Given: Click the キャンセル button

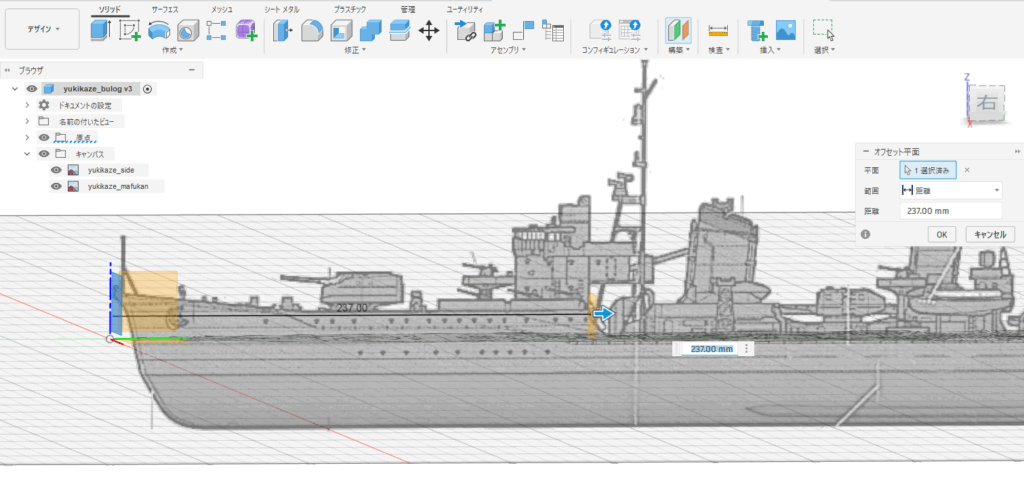Looking at the screenshot, I should tap(990, 234).
